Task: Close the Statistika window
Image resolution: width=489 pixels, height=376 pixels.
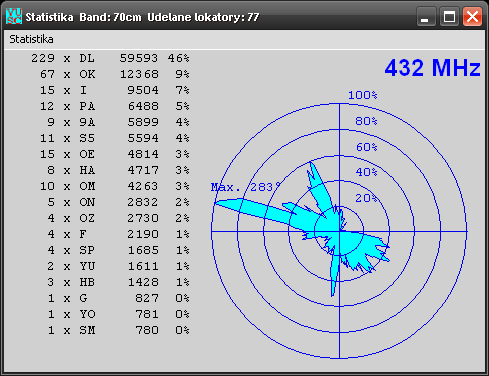Action: pos(472,16)
